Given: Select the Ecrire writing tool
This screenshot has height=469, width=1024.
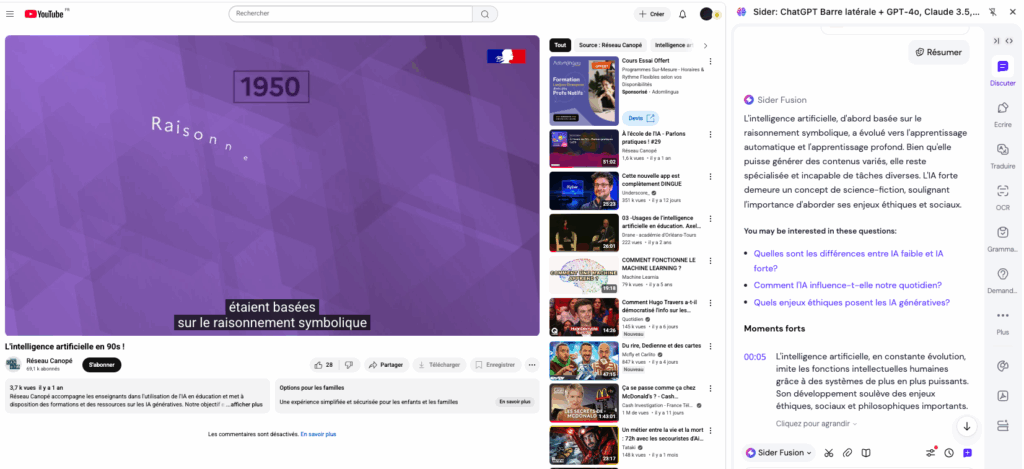Looking at the screenshot, I should pos(1002,114).
